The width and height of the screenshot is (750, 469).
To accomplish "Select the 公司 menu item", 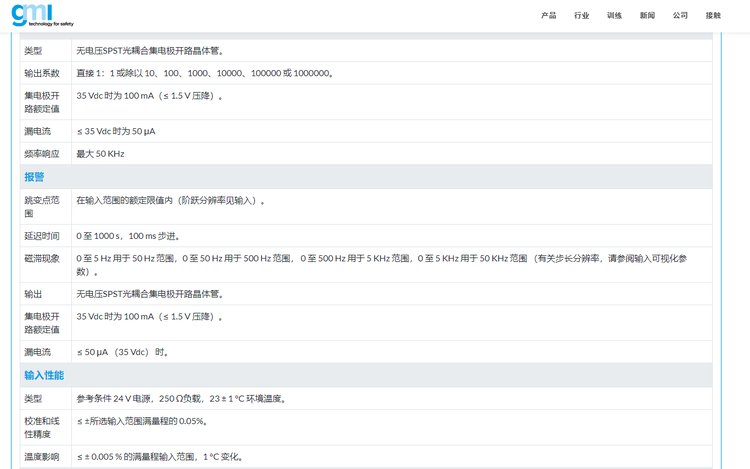I will (x=680, y=16).
